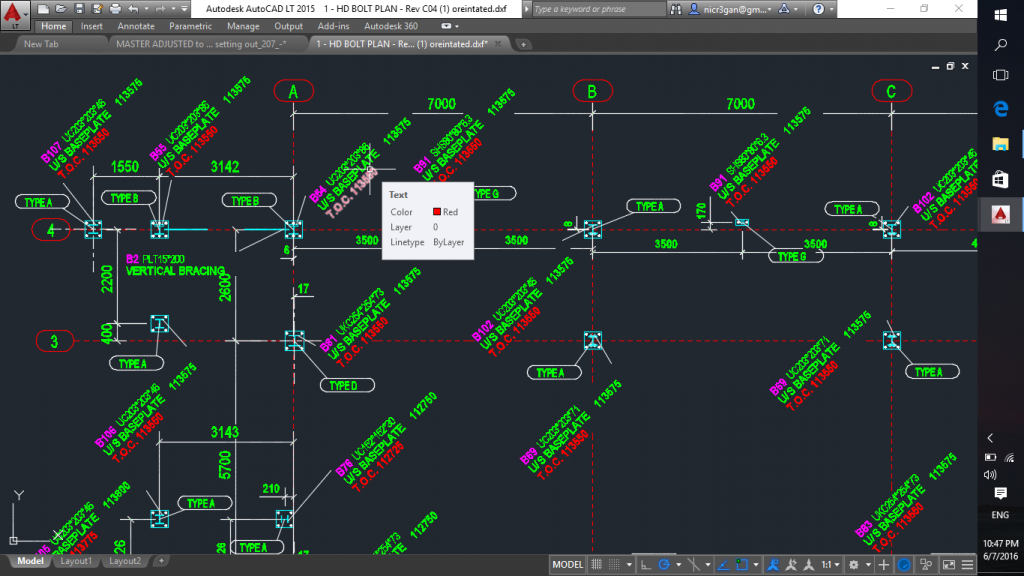Screen dimensions: 1024x576
Task: Switch to the Layout1 tab
Action: click(76, 561)
